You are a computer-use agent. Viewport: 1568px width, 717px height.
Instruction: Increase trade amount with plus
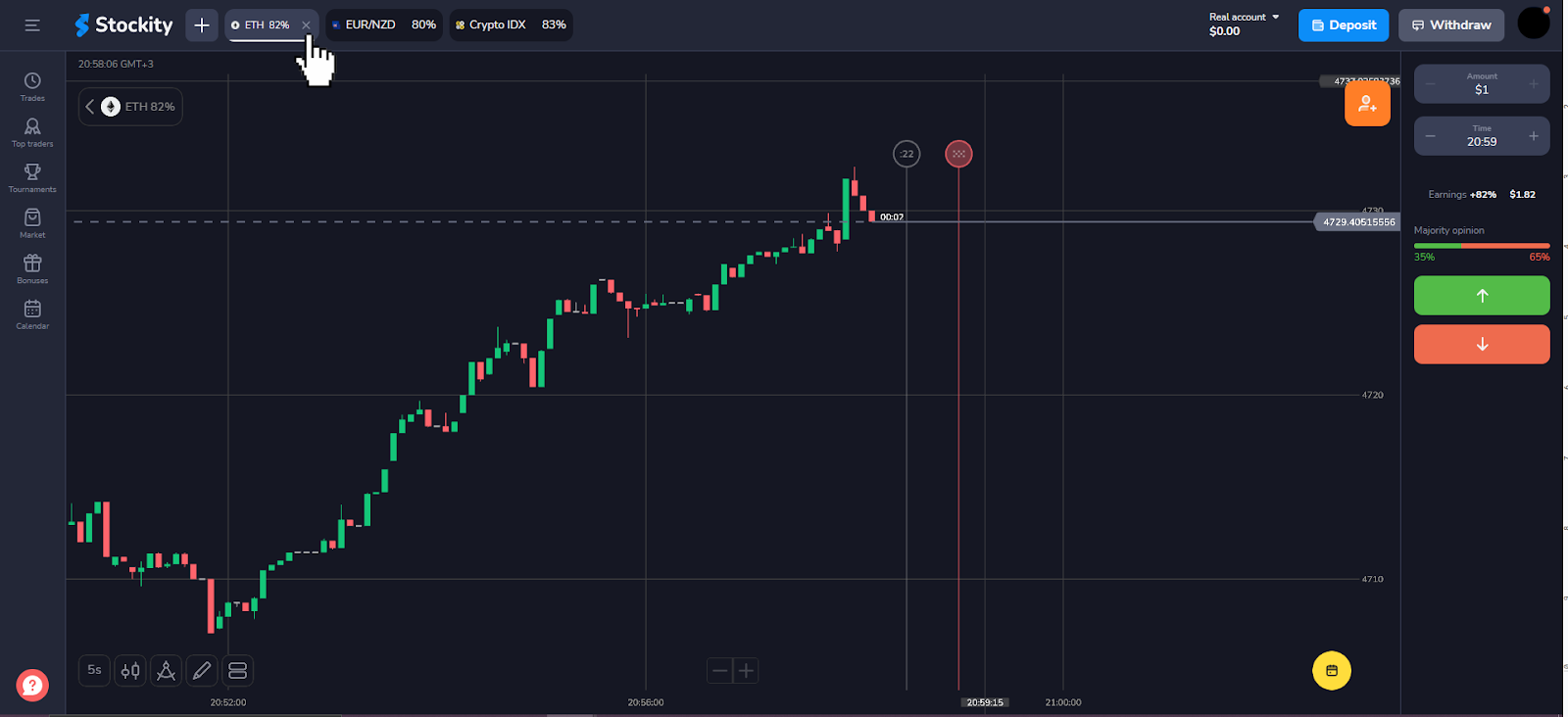point(1533,84)
